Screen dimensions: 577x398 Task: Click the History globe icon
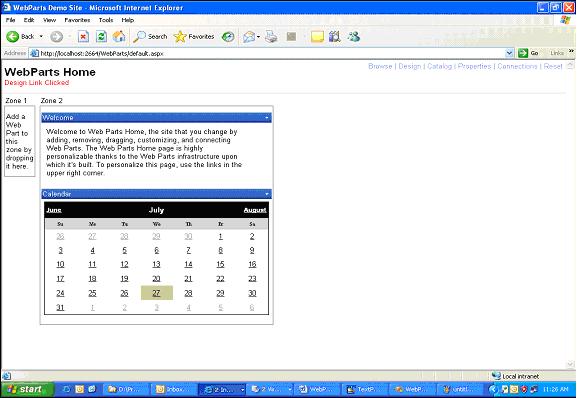click(x=228, y=36)
